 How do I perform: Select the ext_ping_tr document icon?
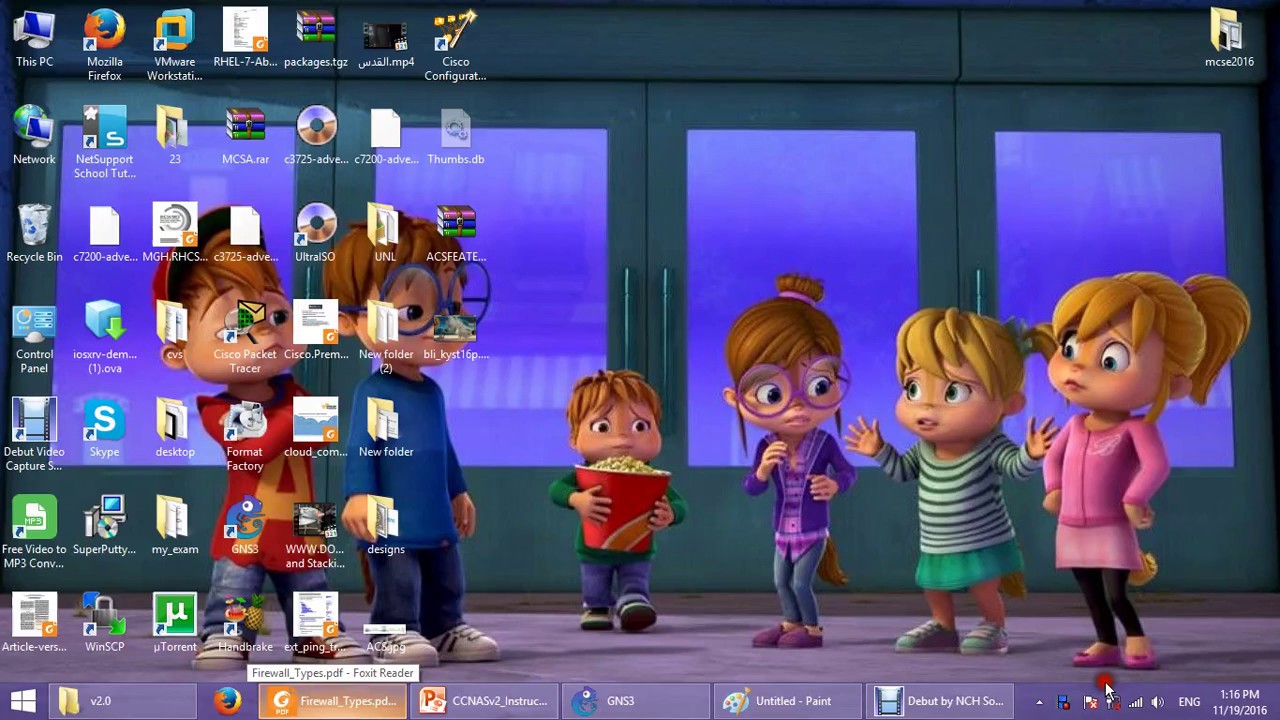click(x=316, y=624)
